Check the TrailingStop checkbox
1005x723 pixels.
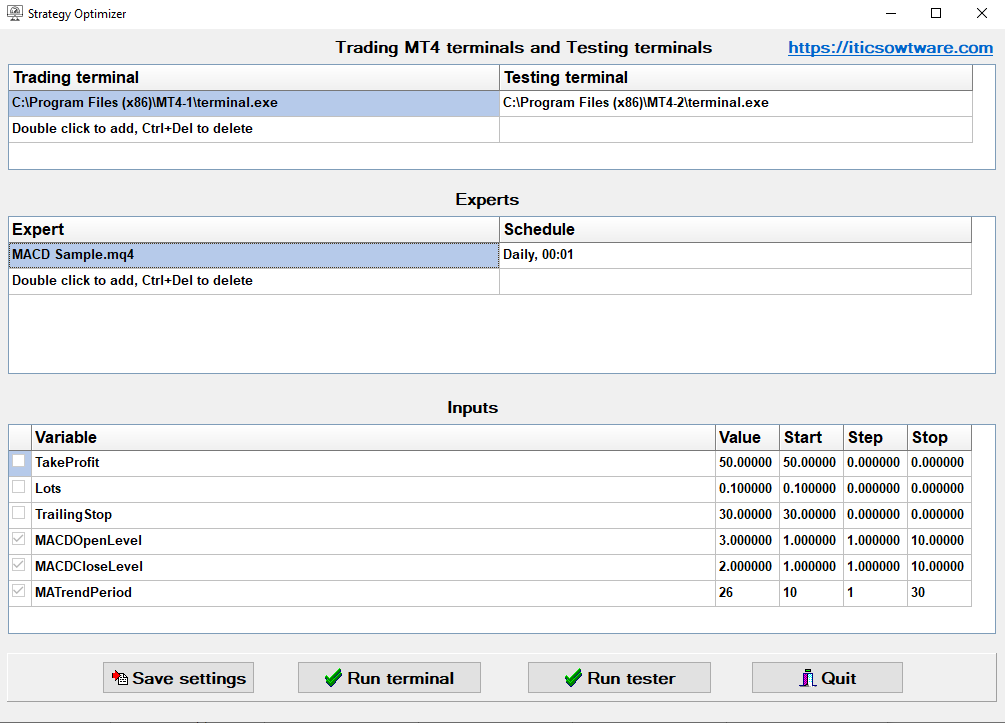19,514
